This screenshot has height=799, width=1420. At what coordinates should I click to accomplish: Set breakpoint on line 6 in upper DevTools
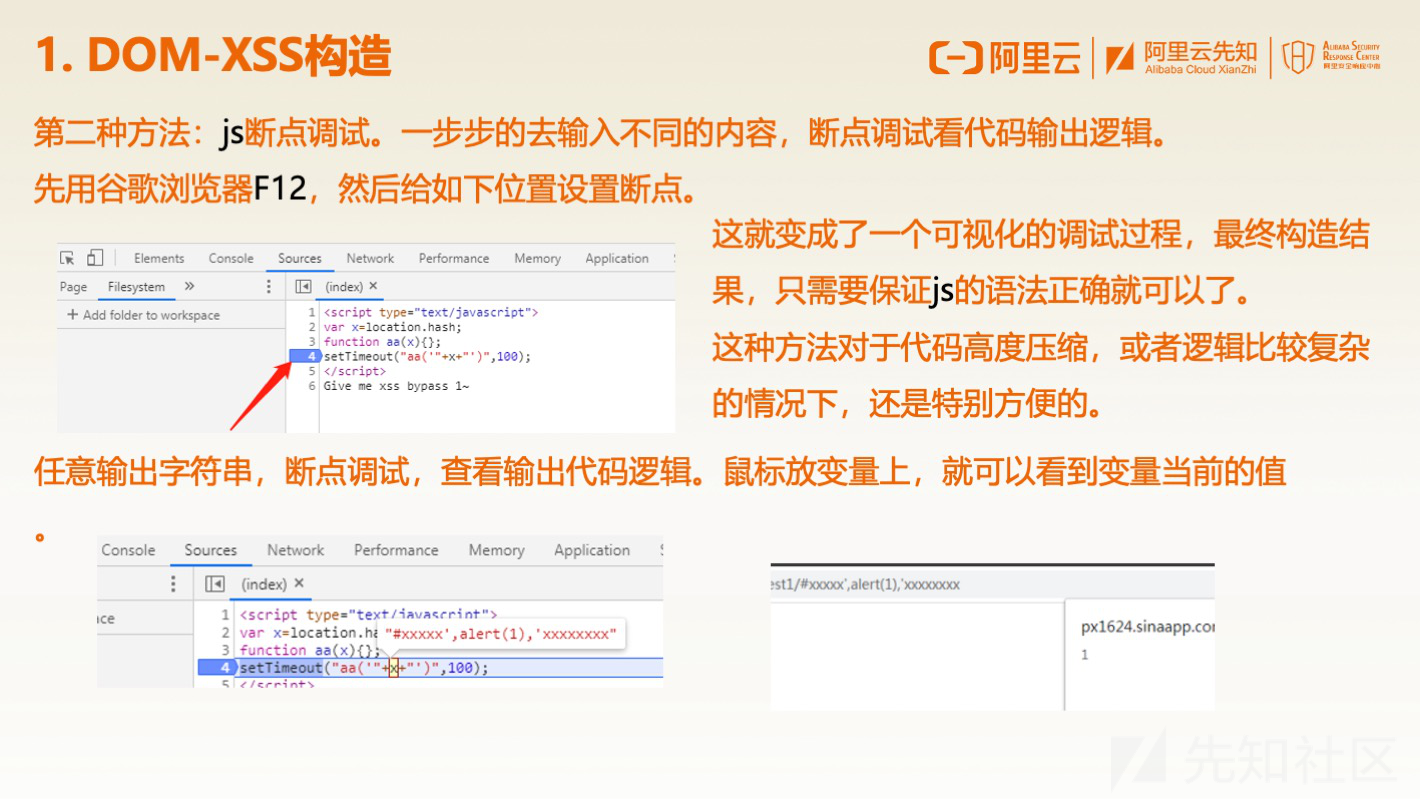312,386
